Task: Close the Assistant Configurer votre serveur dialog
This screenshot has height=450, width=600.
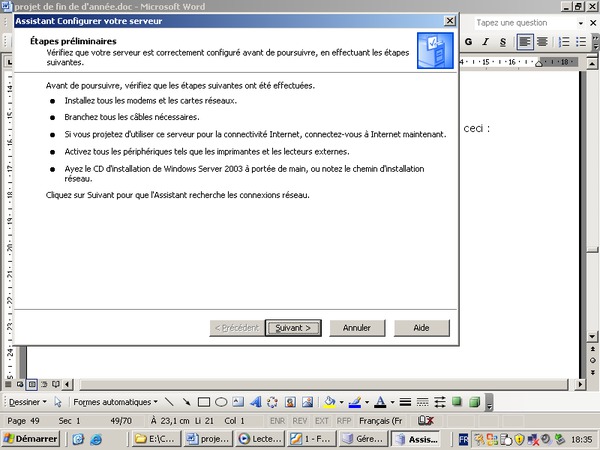Action: point(450,21)
